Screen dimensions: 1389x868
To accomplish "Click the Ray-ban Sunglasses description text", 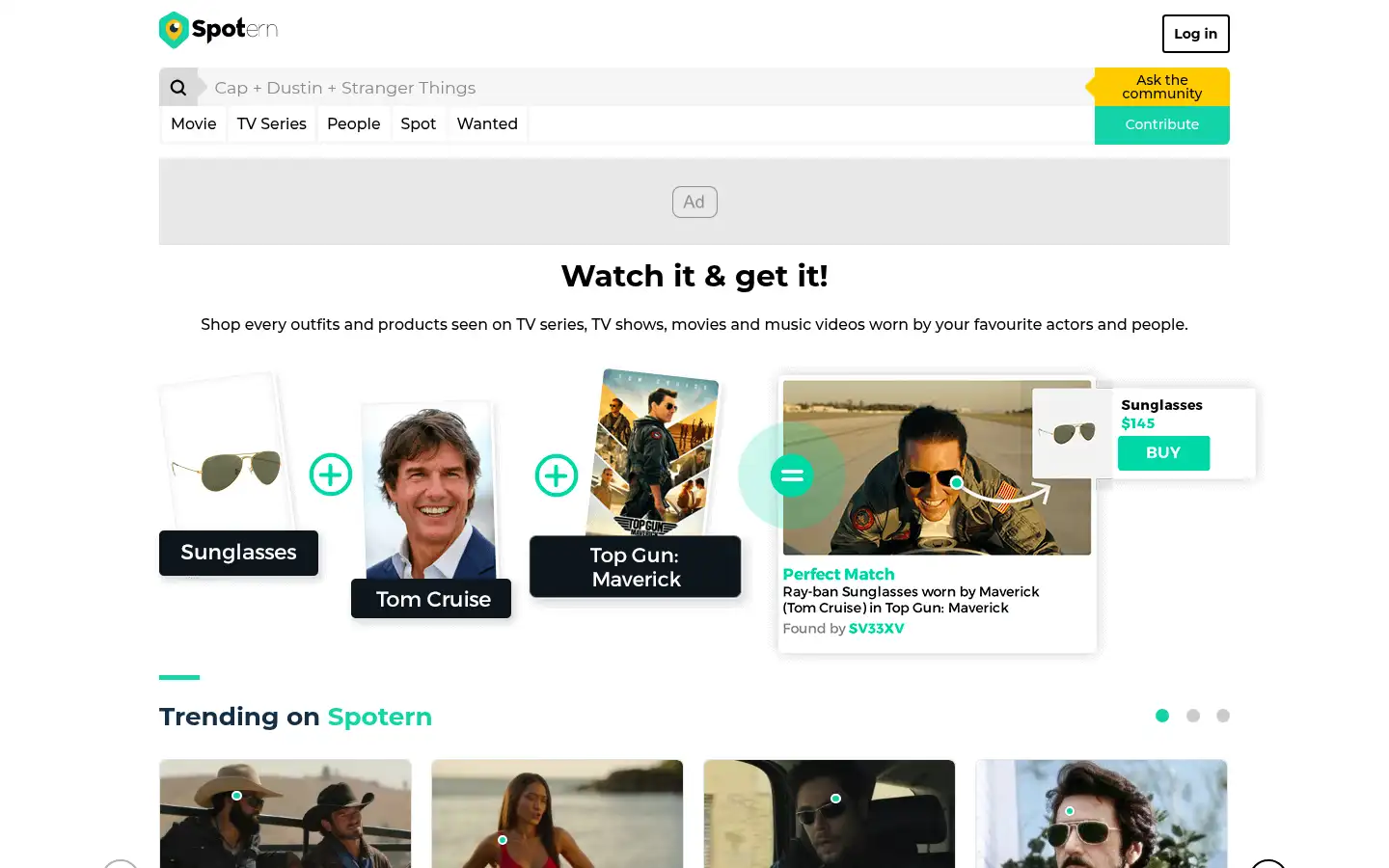I will (911, 600).
